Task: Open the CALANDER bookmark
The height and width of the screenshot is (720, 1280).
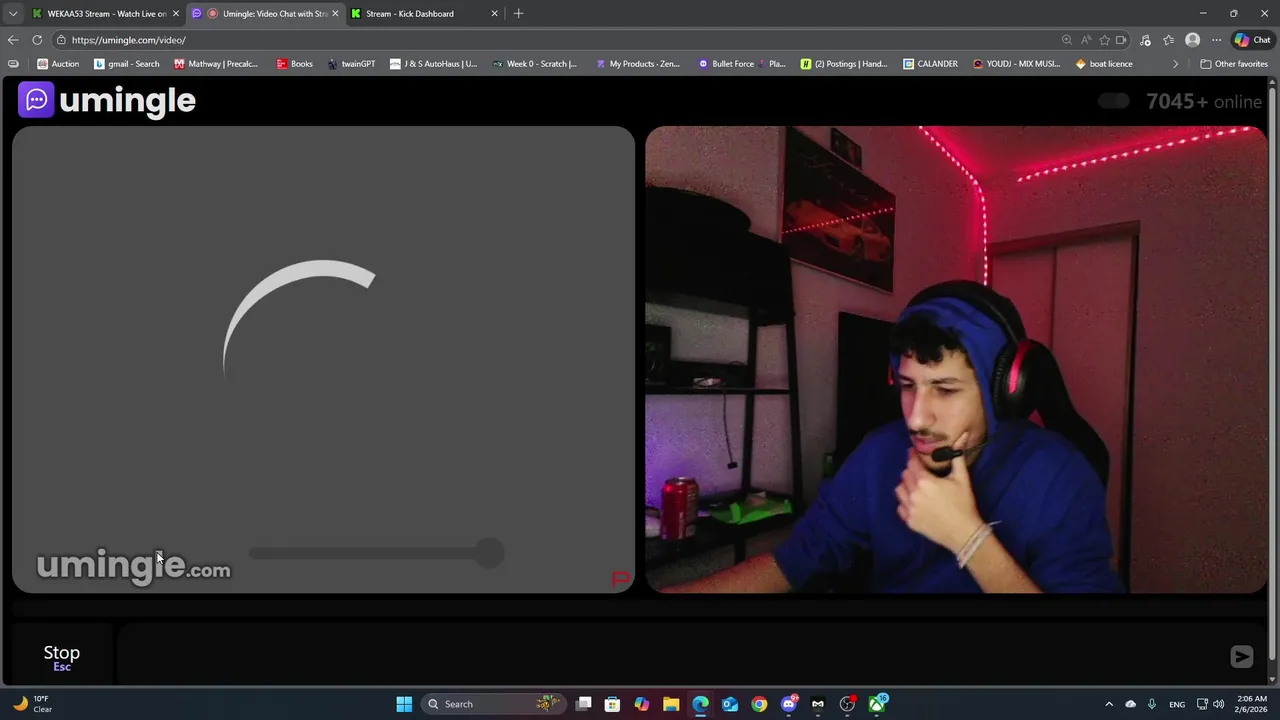Action: click(930, 64)
